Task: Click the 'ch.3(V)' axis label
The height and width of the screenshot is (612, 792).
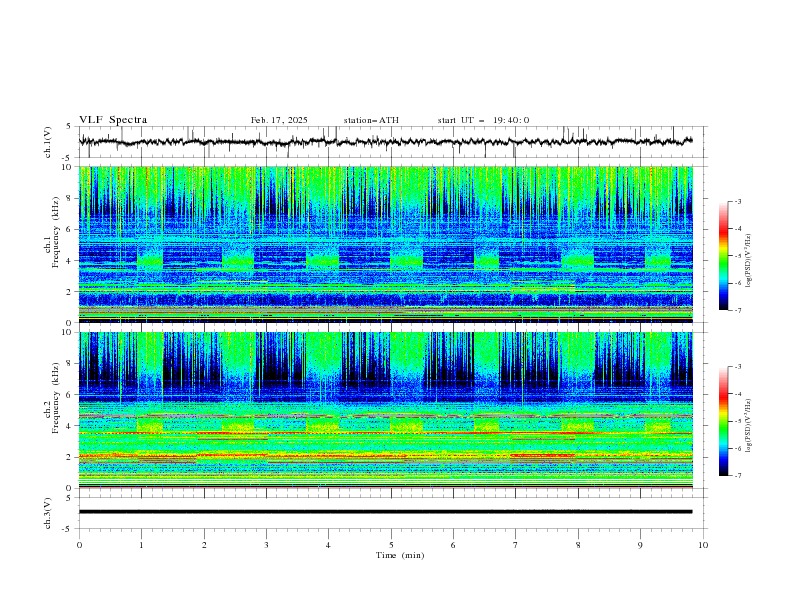Action: (48, 514)
